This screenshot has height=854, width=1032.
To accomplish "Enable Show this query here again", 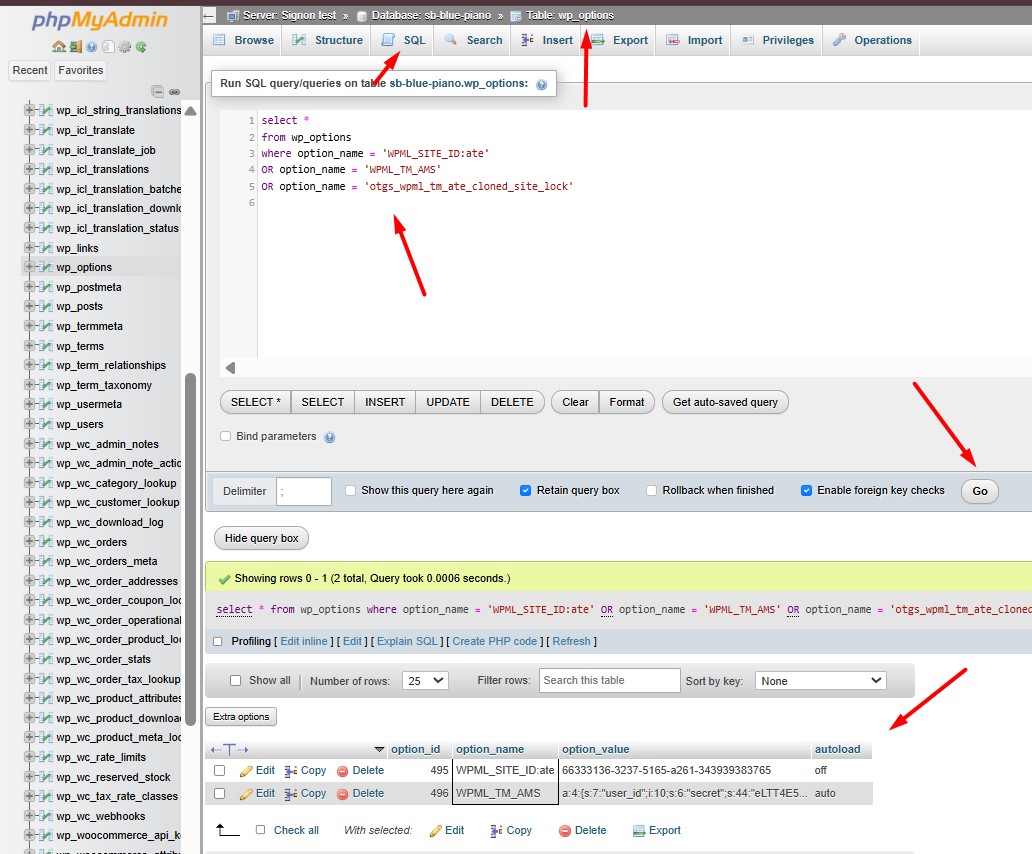I will pyautogui.click(x=351, y=490).
